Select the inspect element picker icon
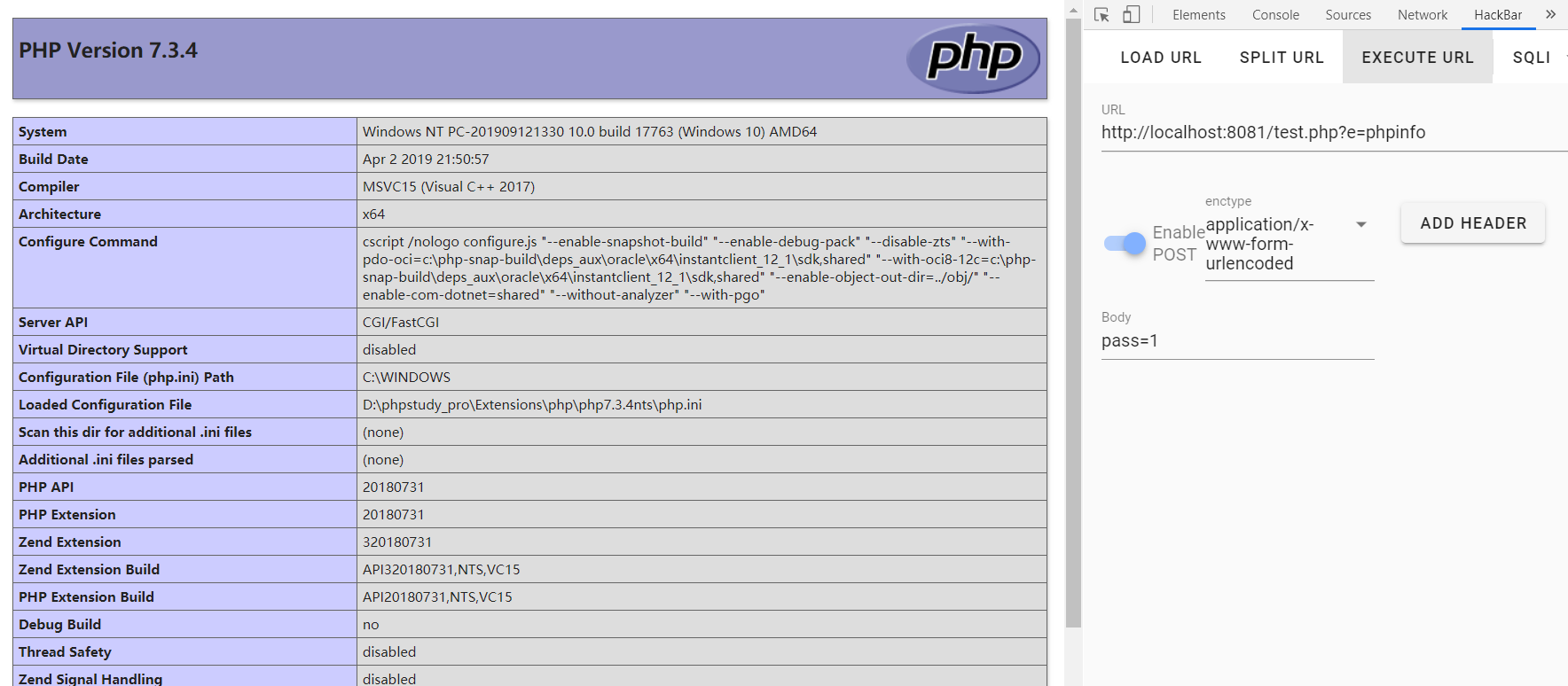Screen dimensions: 1568x686 pyautogui.click(x=1102, y=15)
